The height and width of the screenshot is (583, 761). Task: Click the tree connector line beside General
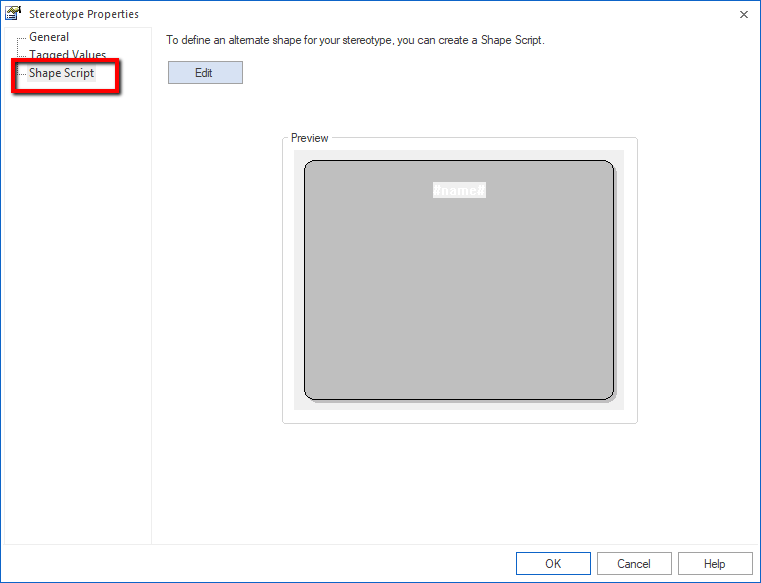(22, 38)
